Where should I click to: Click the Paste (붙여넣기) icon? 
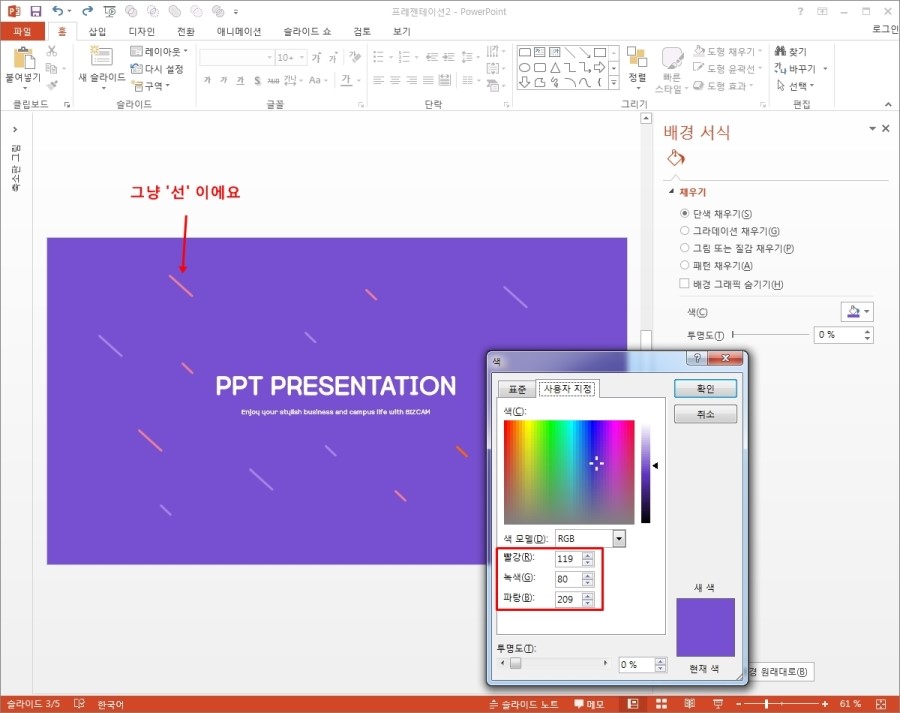pyautogui.click(x=22, y=58)
